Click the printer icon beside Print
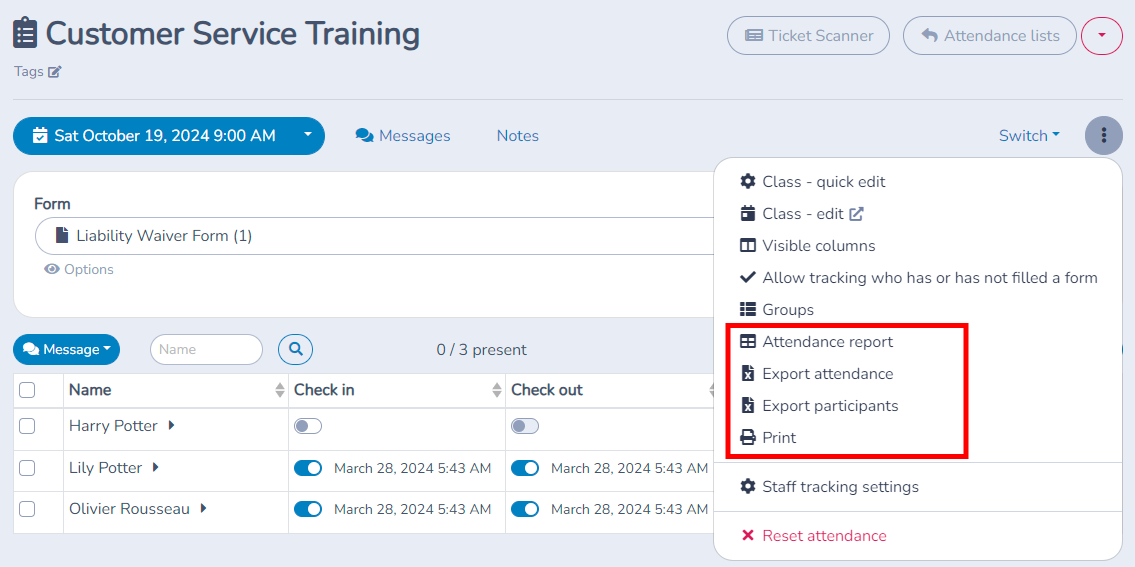 point(748,437)
